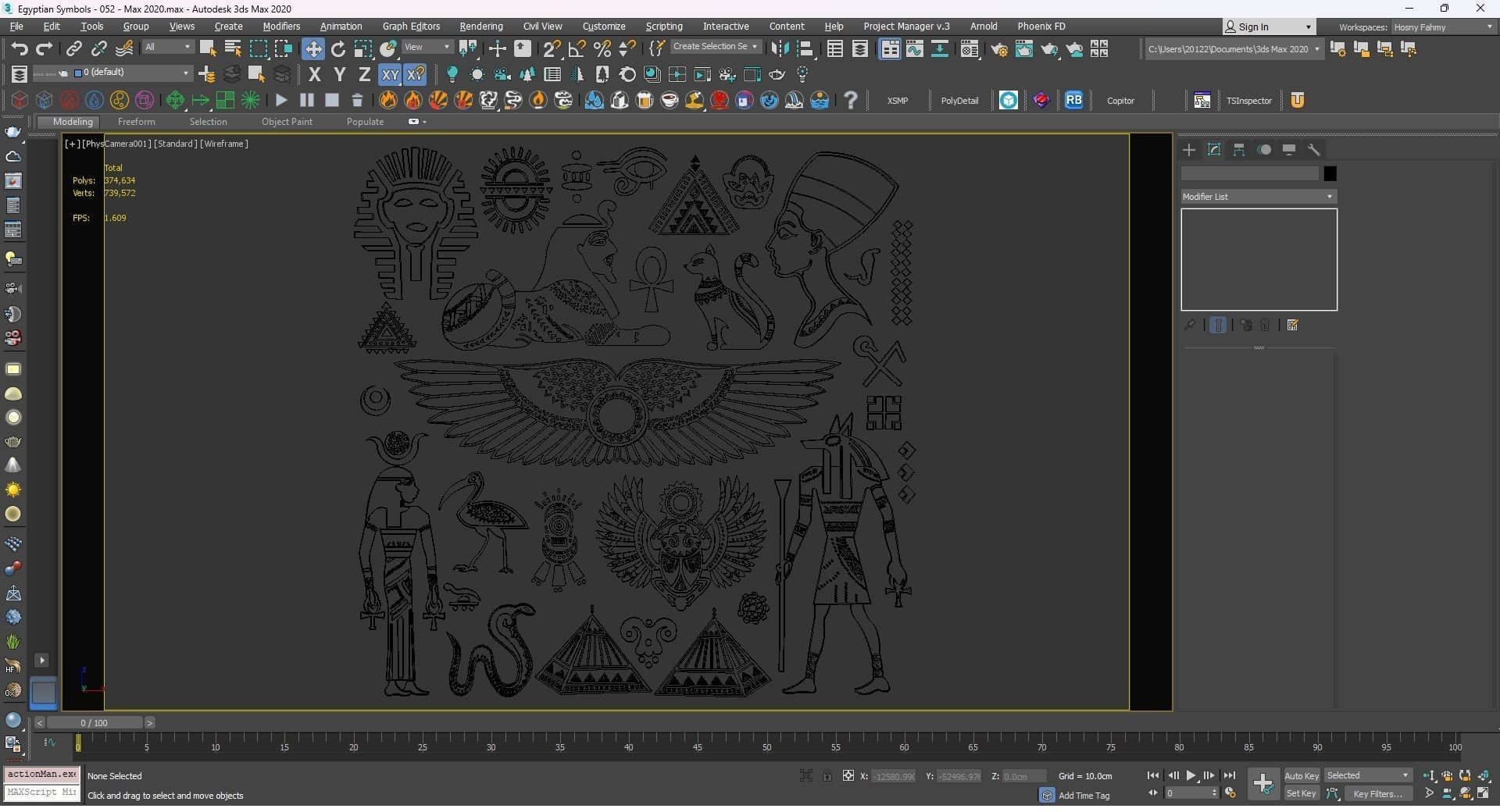Click the PolyDetail toolbar button
The height and width of the screenshot is (812, 1500).
(959, 101)
